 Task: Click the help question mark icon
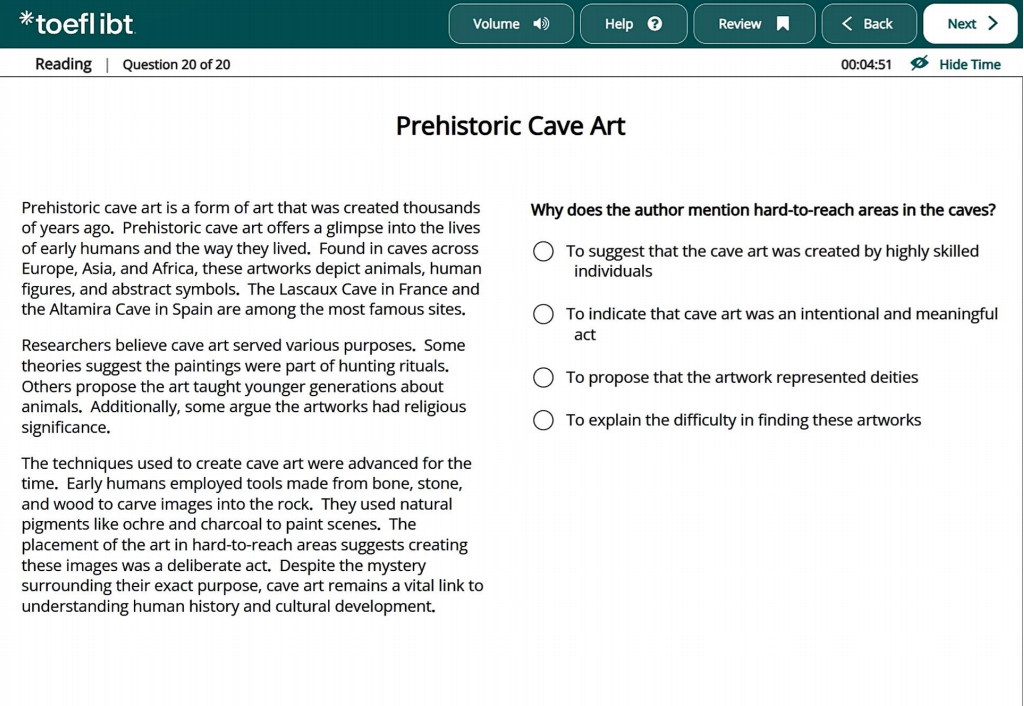point(654,24)
